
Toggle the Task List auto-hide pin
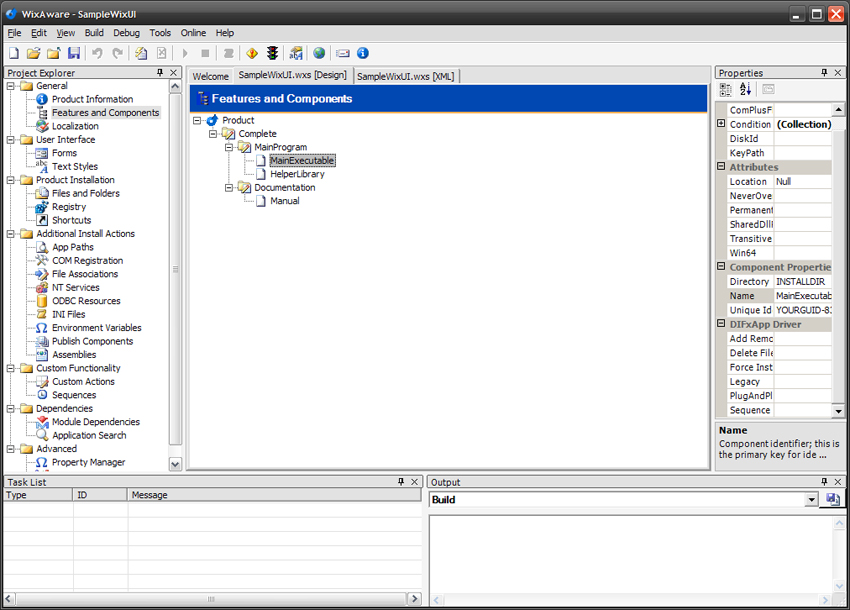click(401, 482)
